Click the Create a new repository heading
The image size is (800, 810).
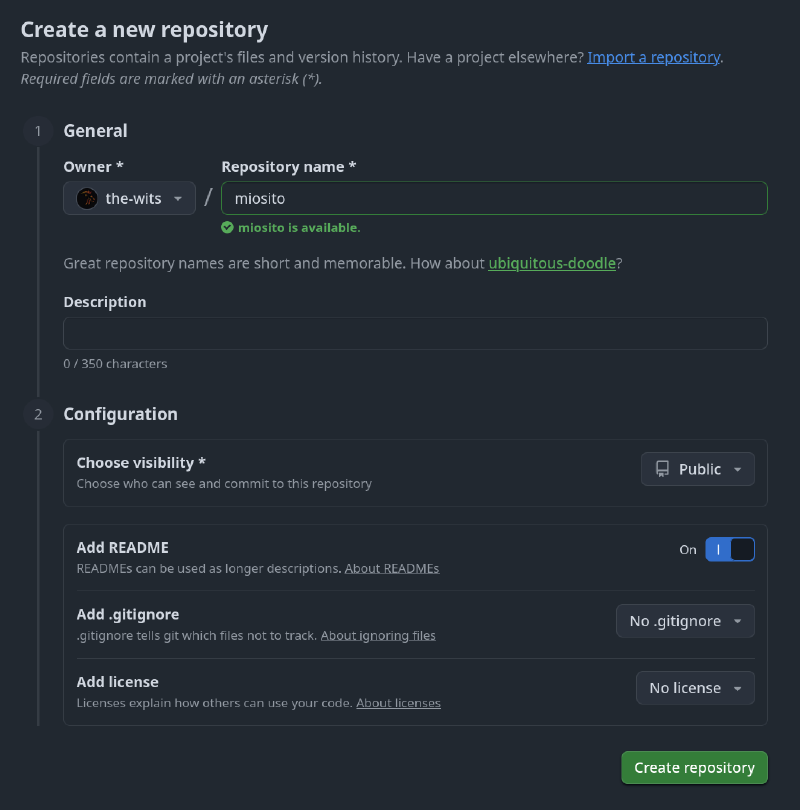(144, 29)
